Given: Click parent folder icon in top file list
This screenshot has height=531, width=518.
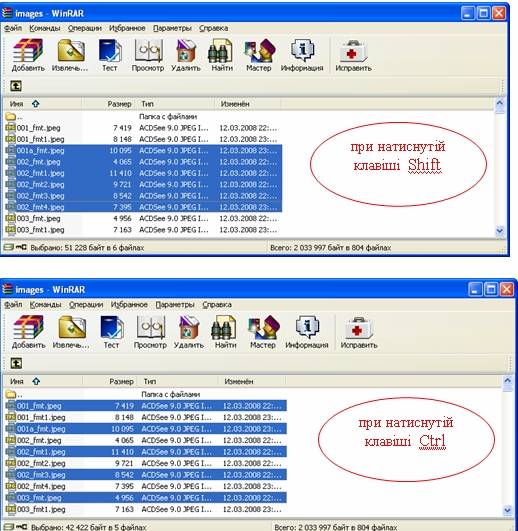Looking at the screenshot, I should 10,117.
